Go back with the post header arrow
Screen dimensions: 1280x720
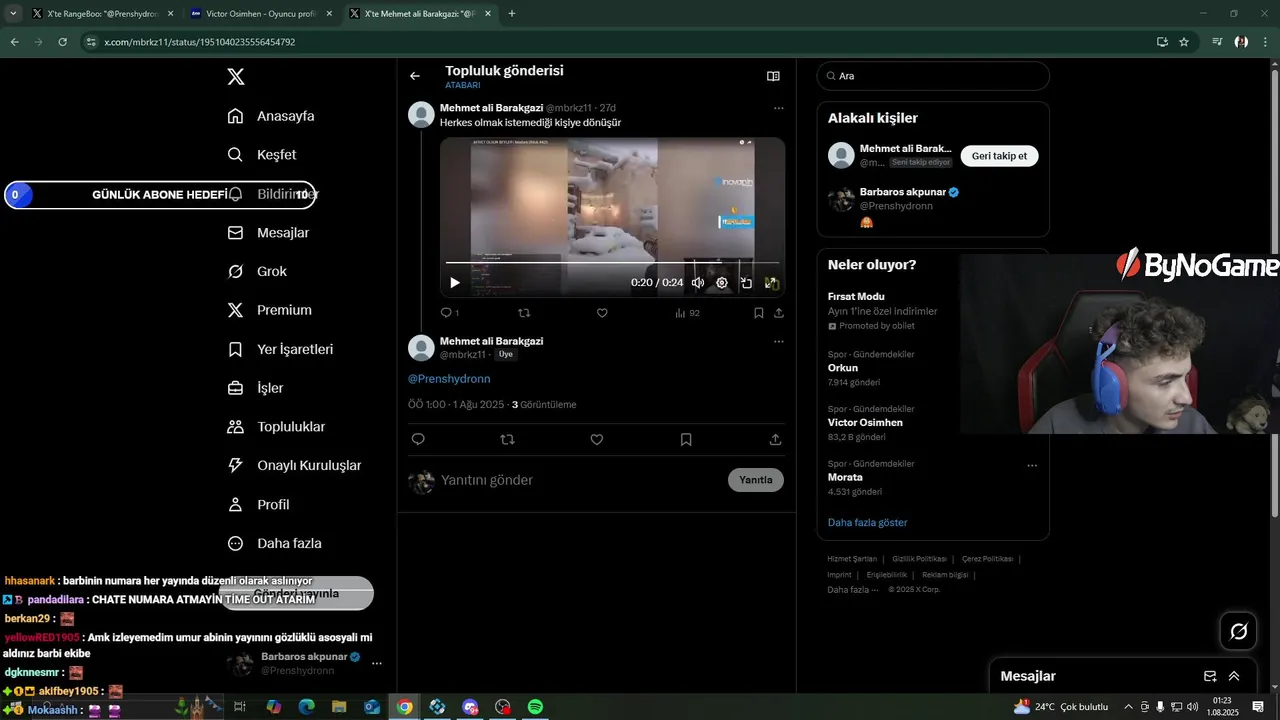415,76
